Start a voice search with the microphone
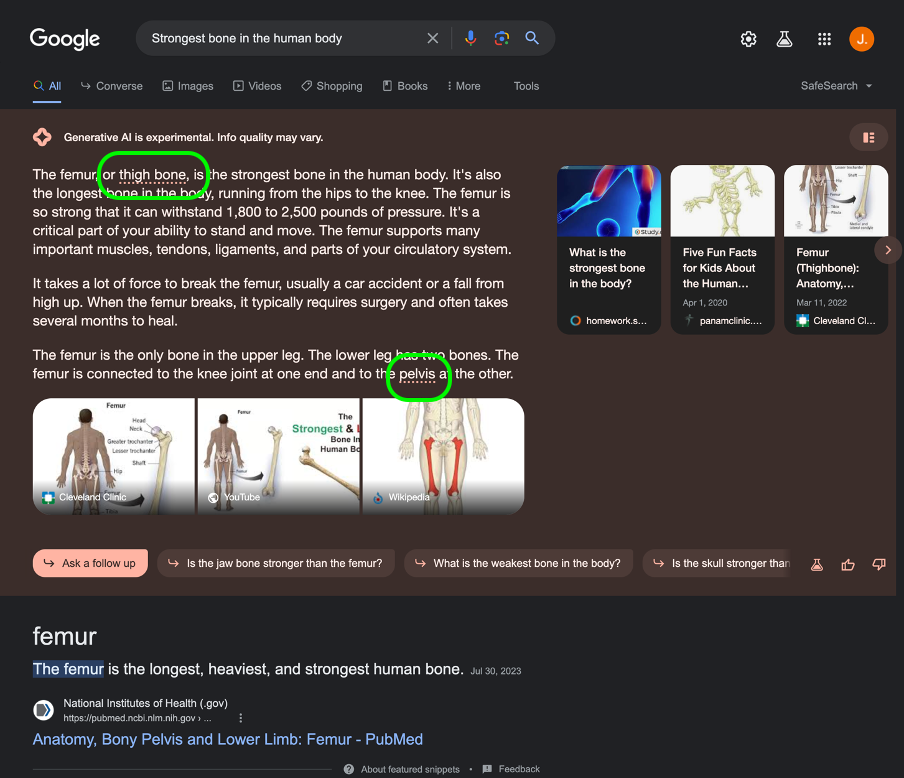 [x=470, y=38]
